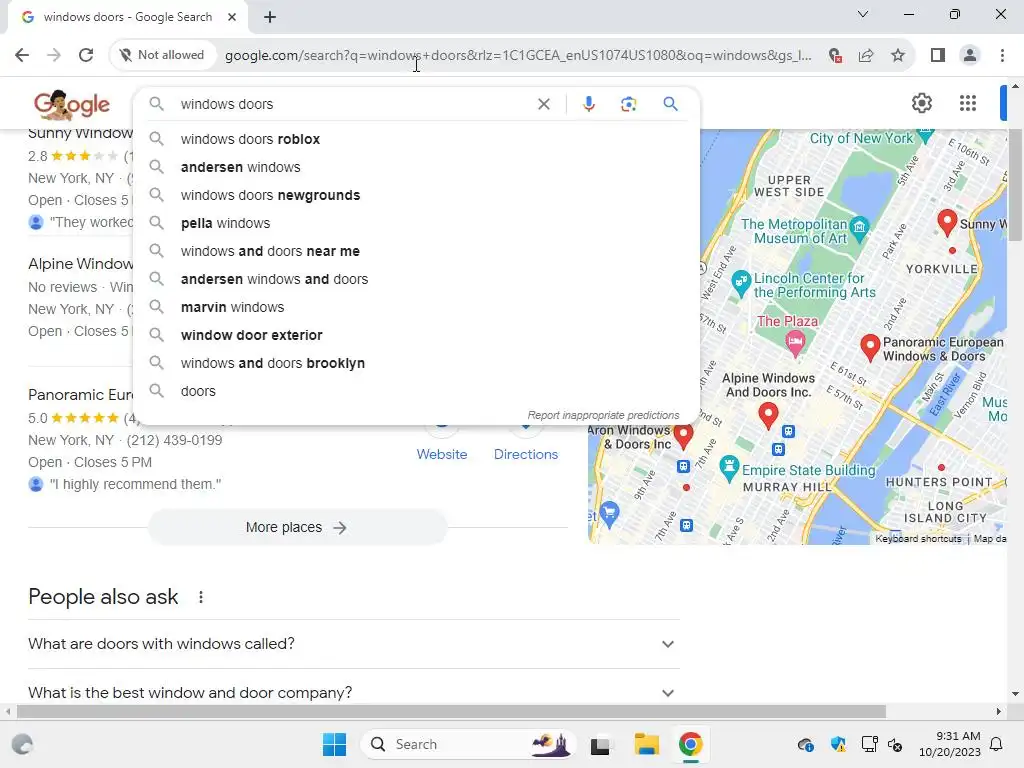Open Chrome from the taskbar
The width and height of the screenshot is (1024, 768).
coord(690,744)
